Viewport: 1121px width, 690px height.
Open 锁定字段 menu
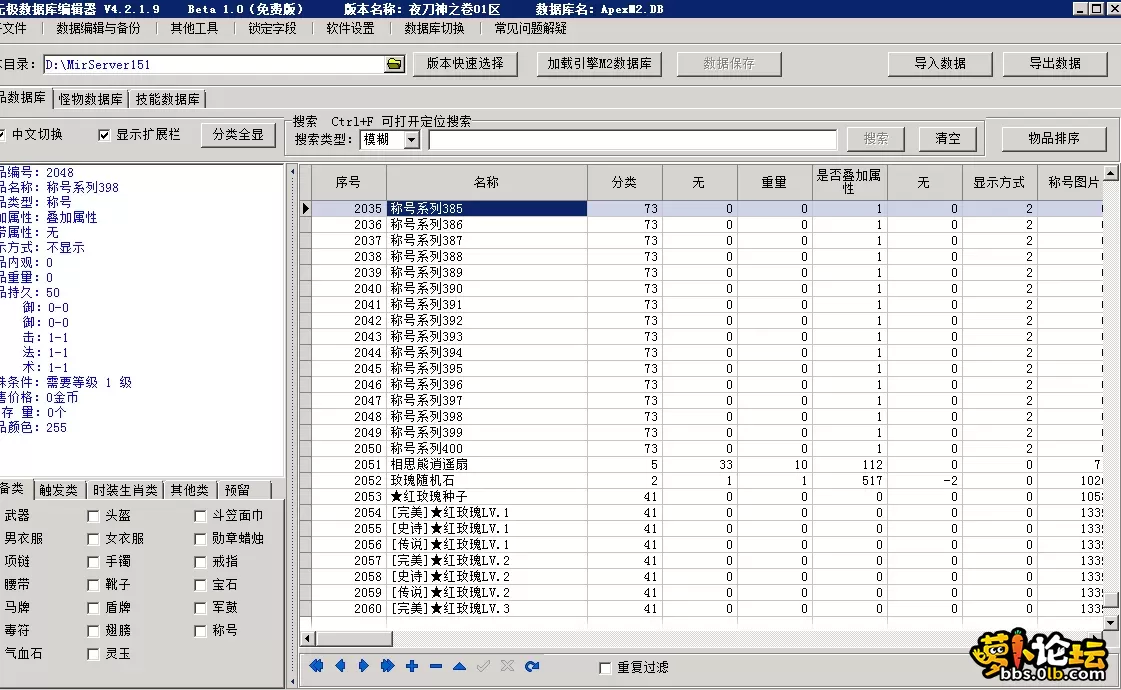272,29
